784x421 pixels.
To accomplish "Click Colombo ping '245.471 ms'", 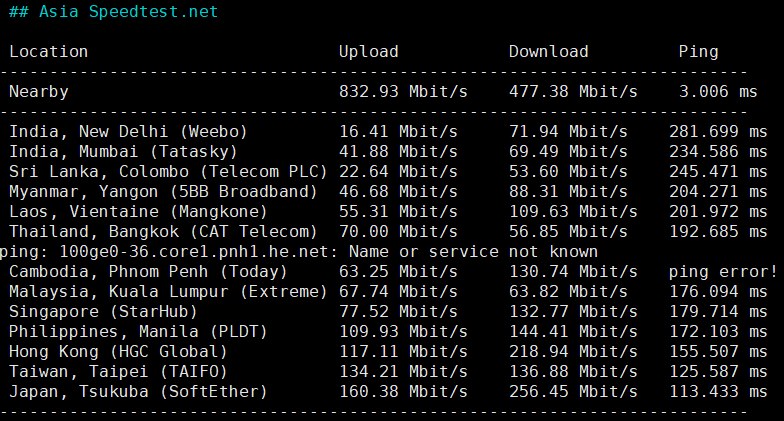I will pos(718,172).
